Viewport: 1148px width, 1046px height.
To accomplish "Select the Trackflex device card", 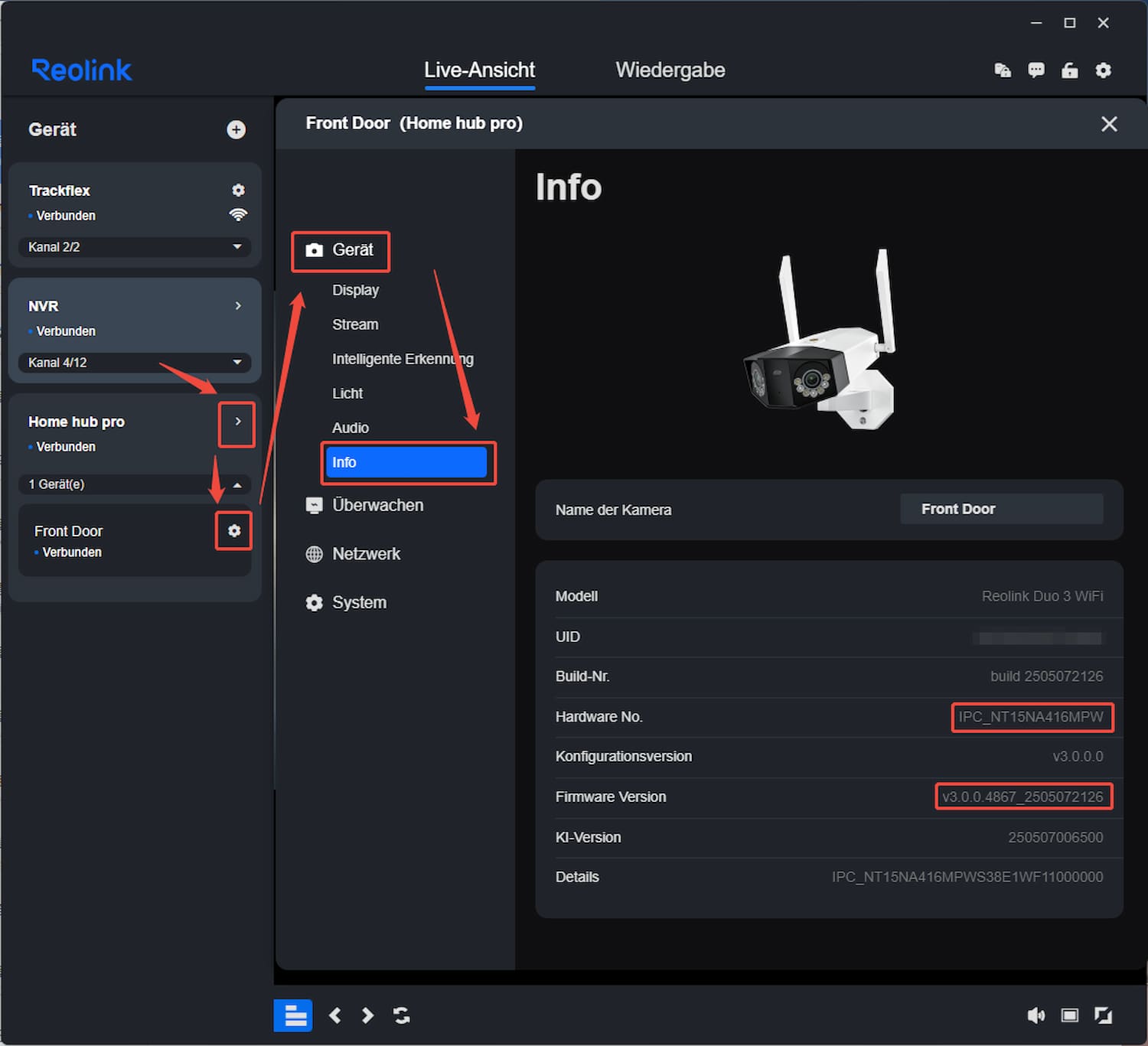I will click(135, 214).
